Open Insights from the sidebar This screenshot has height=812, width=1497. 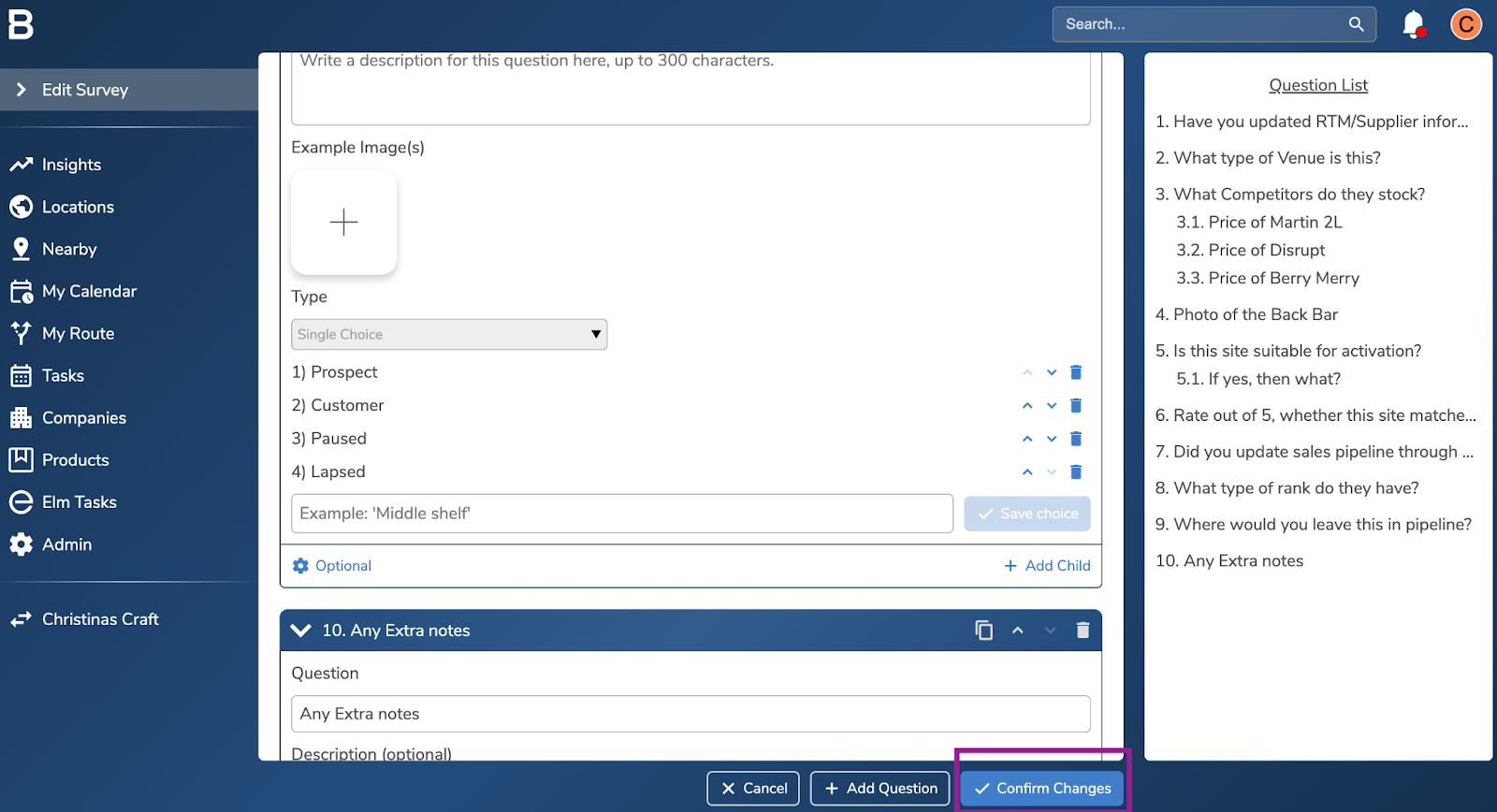(71, 165)
